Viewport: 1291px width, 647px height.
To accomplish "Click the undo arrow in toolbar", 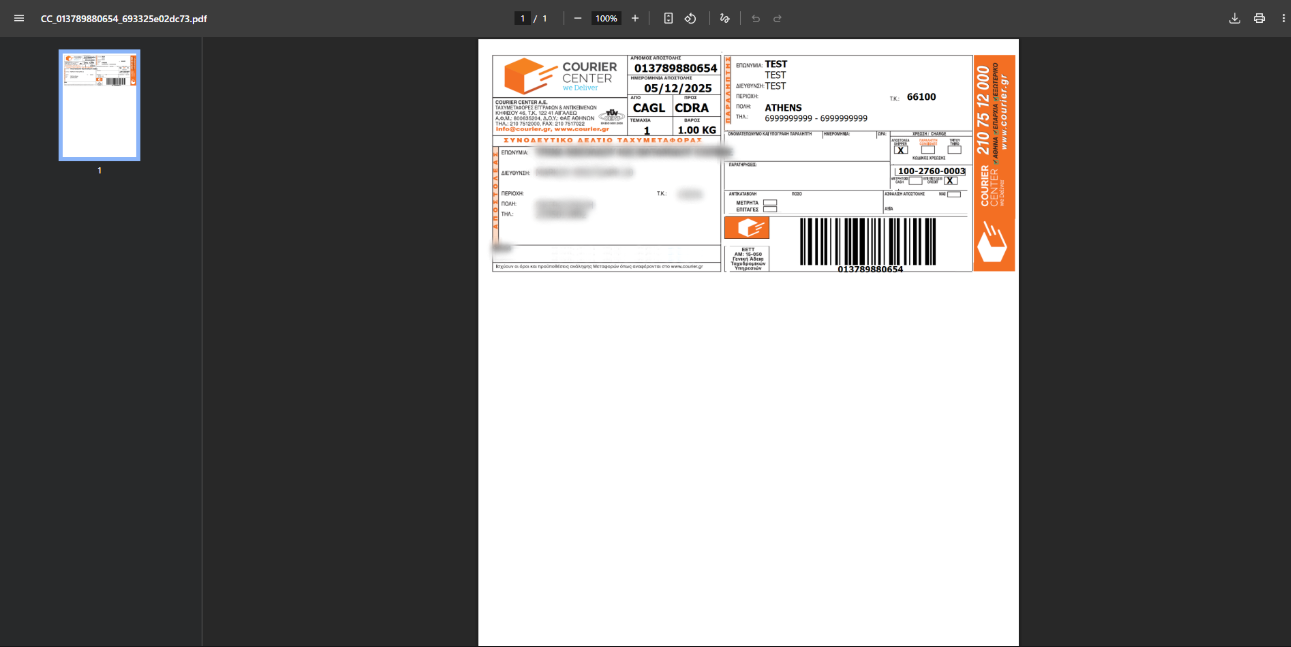I will coord(755,18).
